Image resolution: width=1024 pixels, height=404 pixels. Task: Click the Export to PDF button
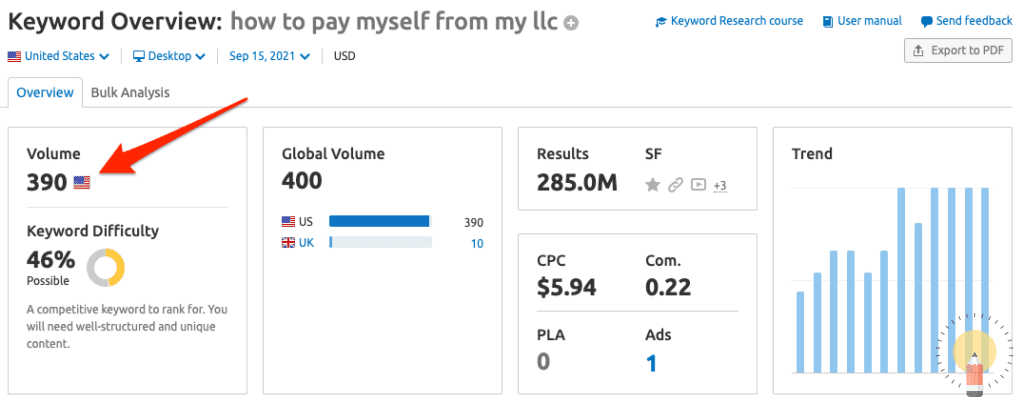click(x=957, y=50)
